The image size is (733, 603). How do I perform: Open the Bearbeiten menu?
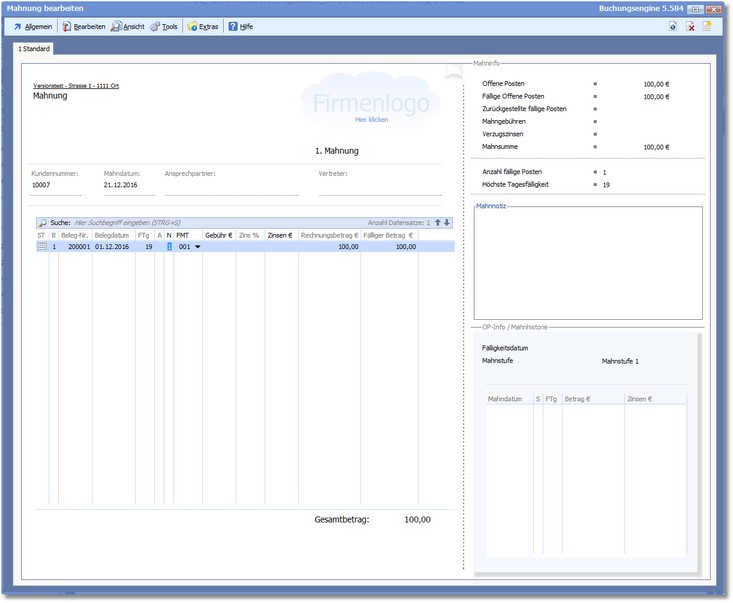pyautogui.click(x=82, y=26)
